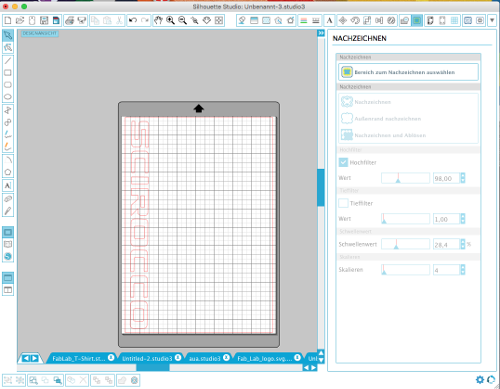Click Außenrand nachzeichnen
Viewport: 500px width, 389px height.
tap(381, 118)
